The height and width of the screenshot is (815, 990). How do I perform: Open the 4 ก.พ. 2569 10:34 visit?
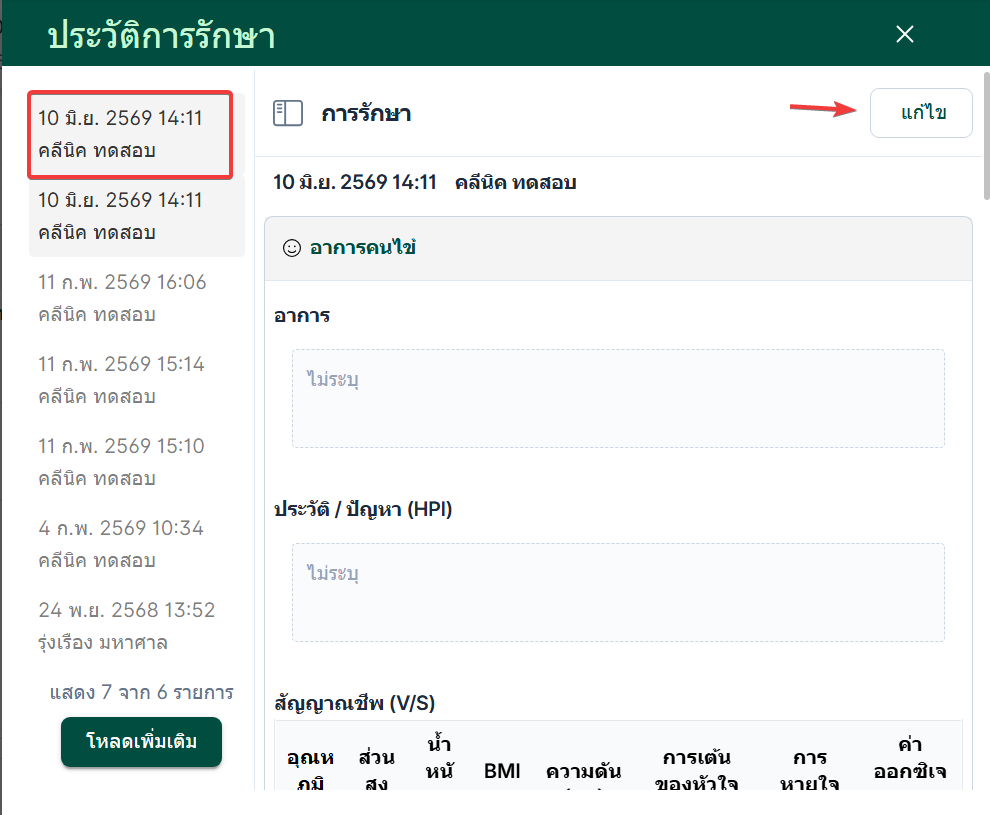[137, 544]
